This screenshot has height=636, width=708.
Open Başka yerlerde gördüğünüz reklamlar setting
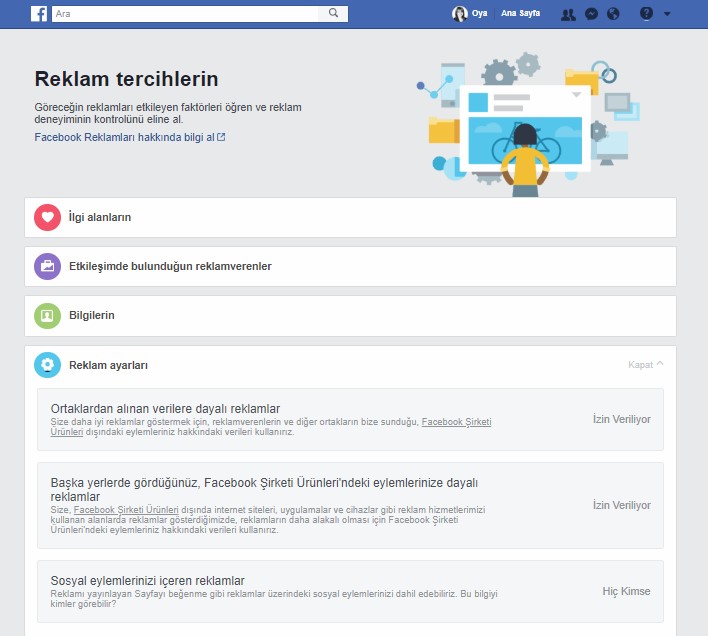click(350, 505)
